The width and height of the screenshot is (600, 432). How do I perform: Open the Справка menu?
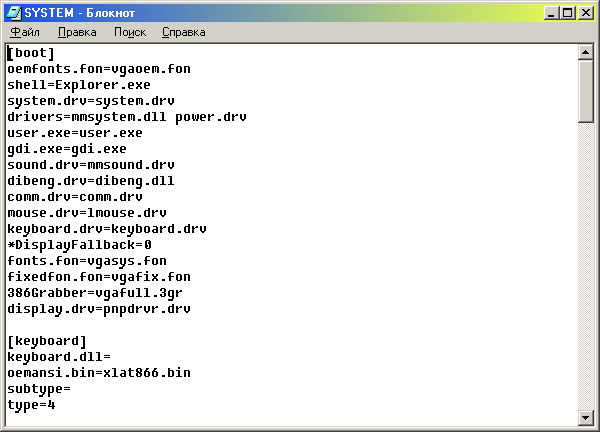(x=183, y=32)
